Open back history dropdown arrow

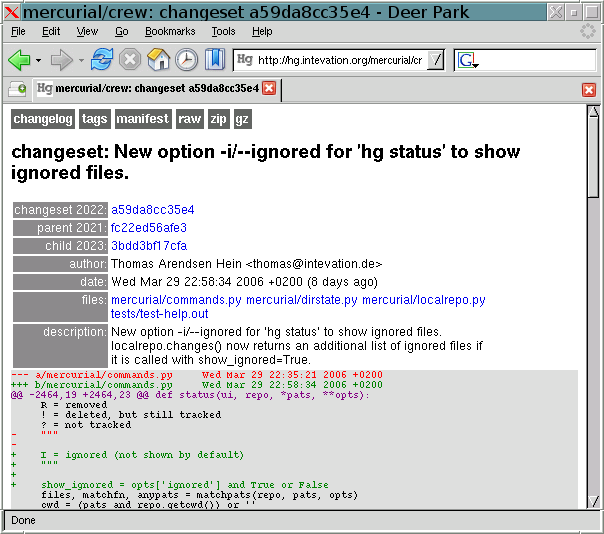(x=38, y=60)
